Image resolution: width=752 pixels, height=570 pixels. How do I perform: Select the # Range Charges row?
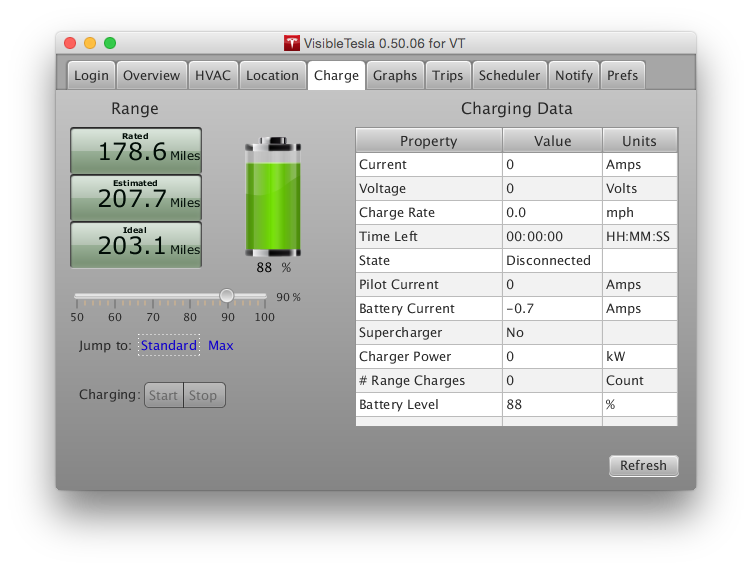[517, 380]
